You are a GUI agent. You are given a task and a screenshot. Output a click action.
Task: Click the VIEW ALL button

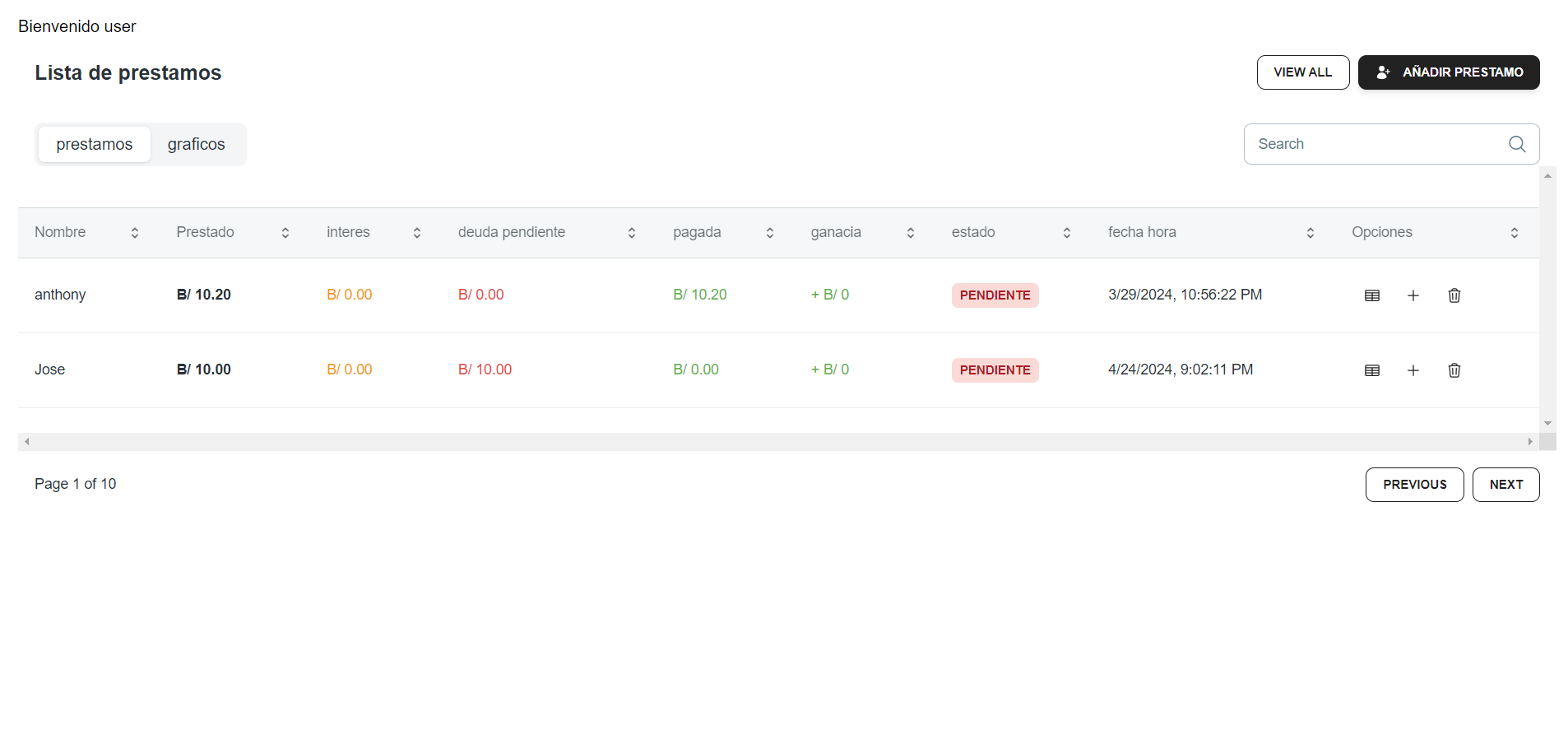[1302, 72]
